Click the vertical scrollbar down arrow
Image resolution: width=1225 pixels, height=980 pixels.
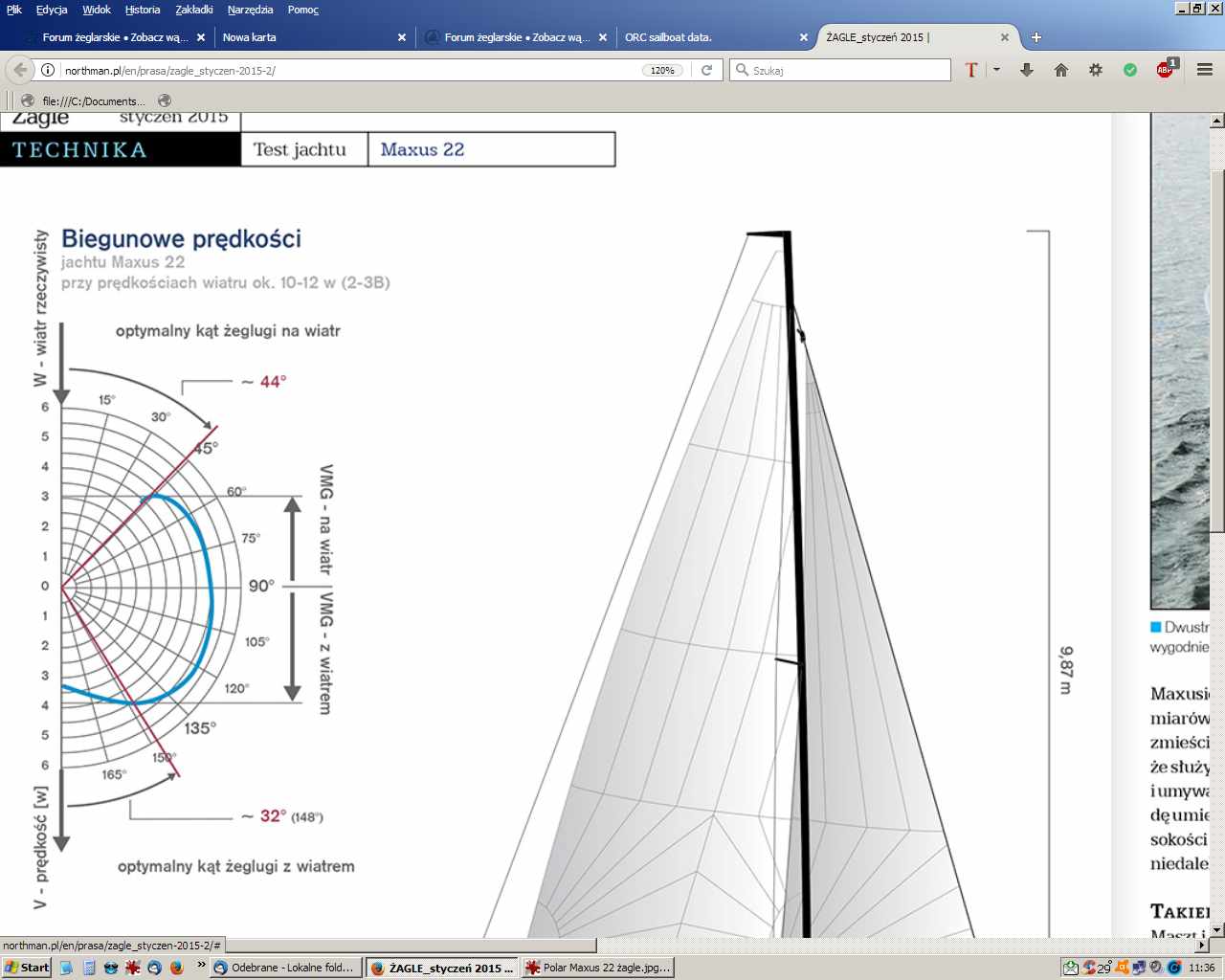(x=1217, y=929)
